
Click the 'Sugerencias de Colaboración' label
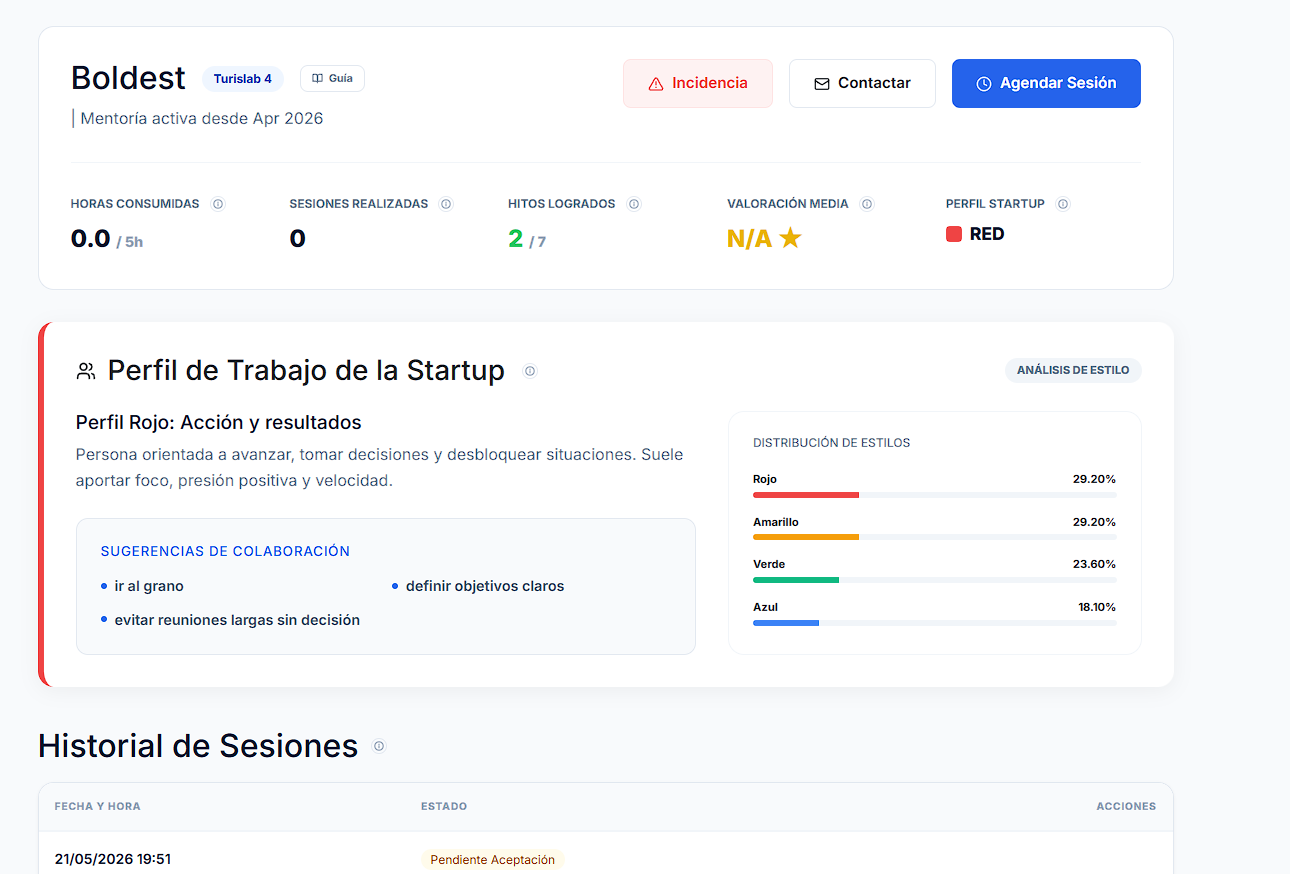(225, 551)
